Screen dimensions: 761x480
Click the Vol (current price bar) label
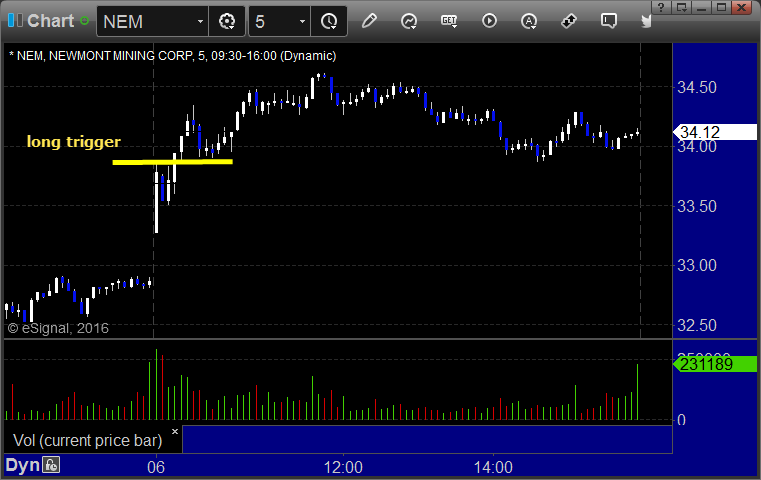click(87, 440)
